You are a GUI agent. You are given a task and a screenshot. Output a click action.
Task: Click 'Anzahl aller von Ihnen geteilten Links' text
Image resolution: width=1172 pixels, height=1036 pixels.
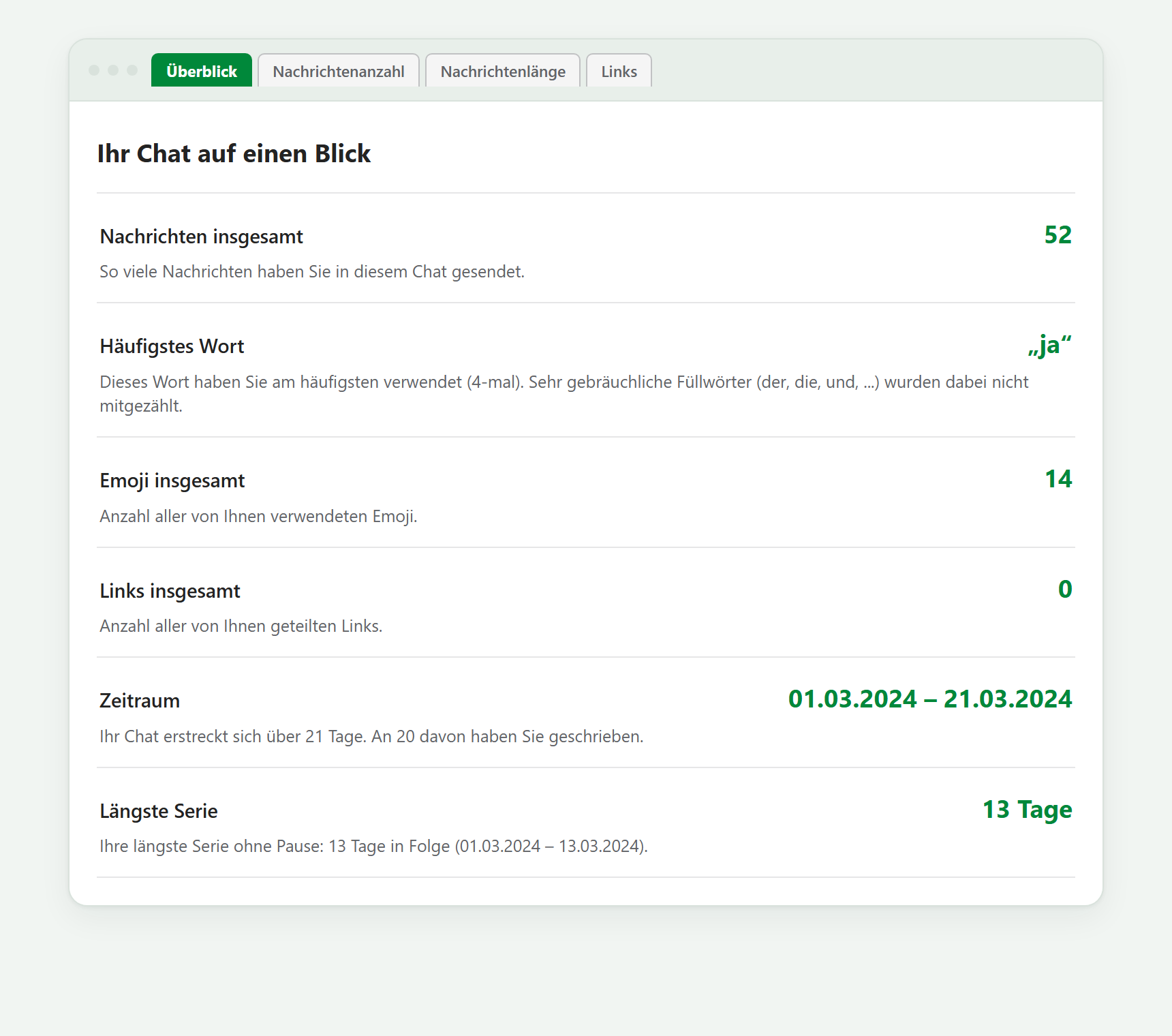pos(241,626)
